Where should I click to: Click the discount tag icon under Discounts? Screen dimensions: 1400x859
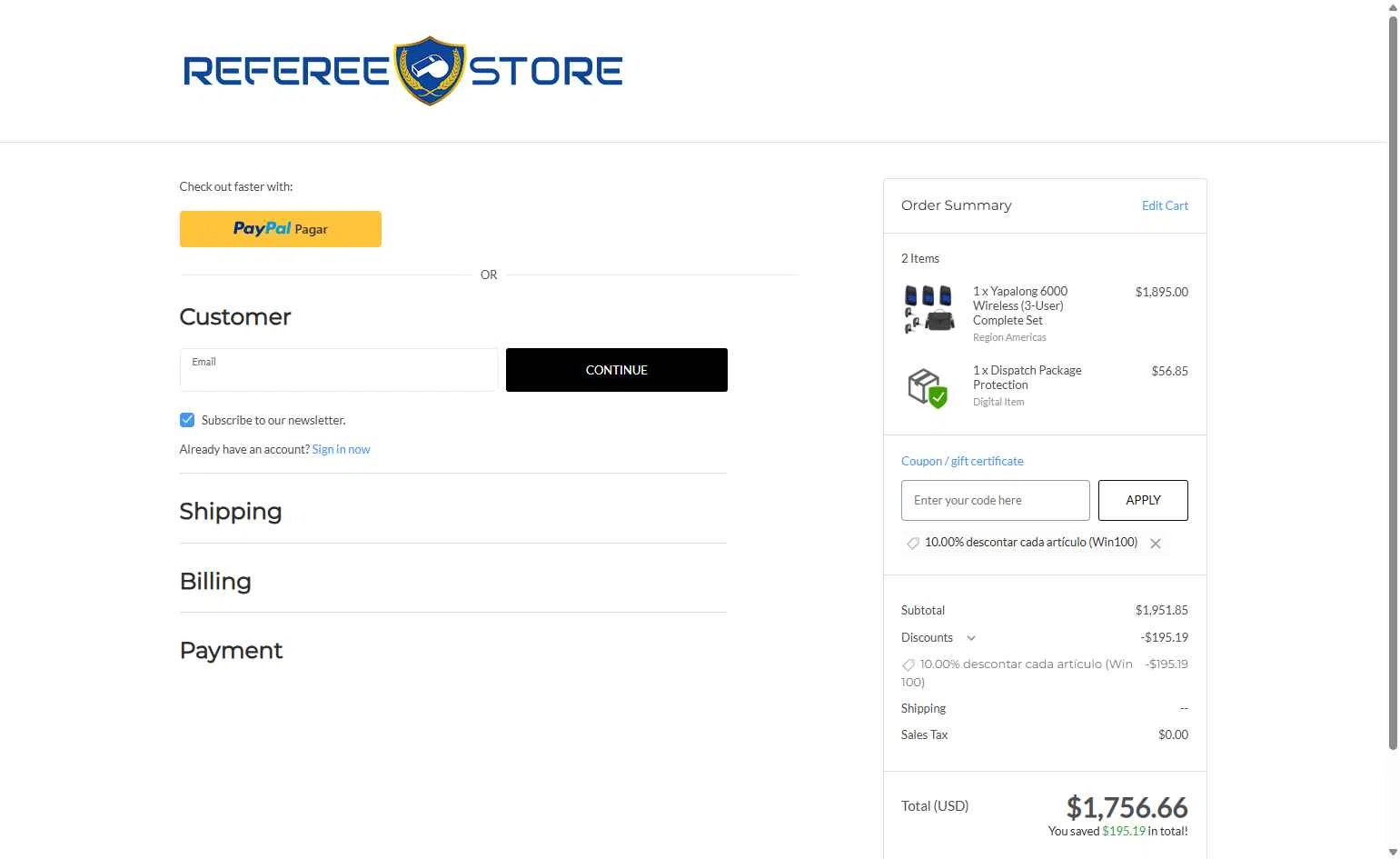(x=909, y=665)
